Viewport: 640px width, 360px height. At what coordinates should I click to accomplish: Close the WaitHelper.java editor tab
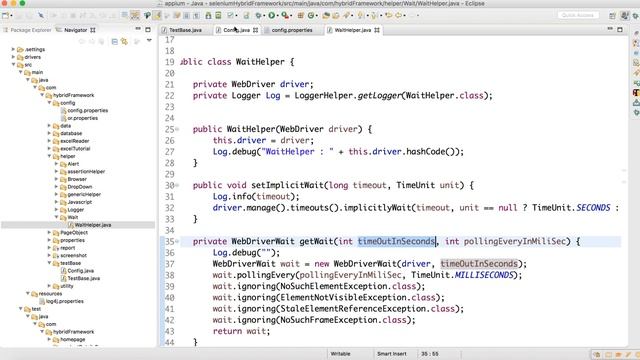[x=377, y=30]
